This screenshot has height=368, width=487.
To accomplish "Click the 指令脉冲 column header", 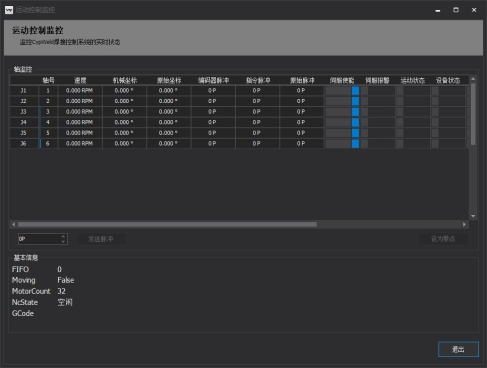I will (x=258, y=80).
